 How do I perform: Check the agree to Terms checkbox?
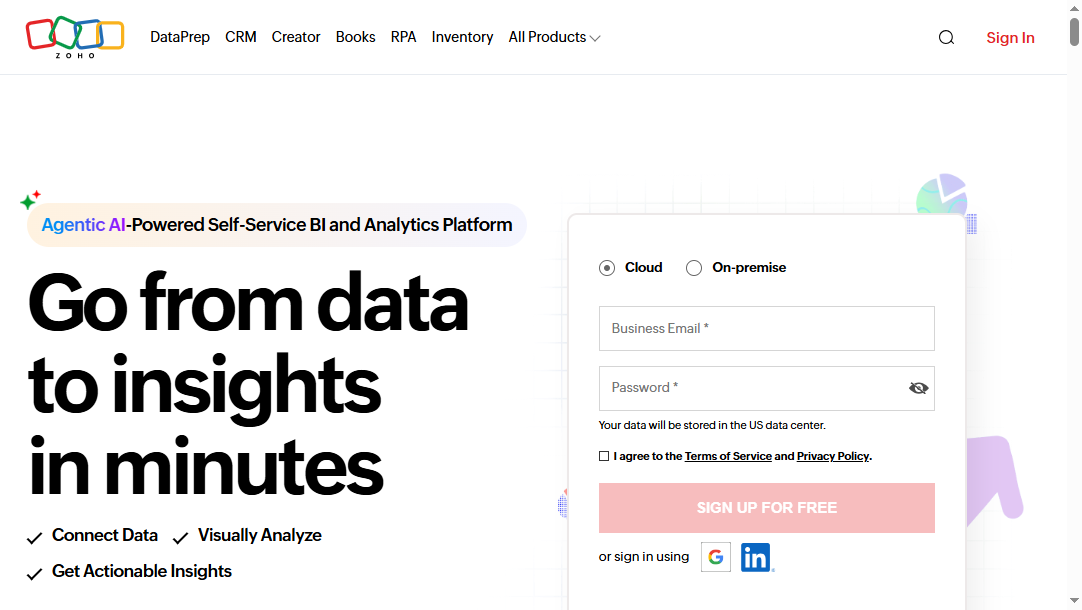[x=604, y=456]
